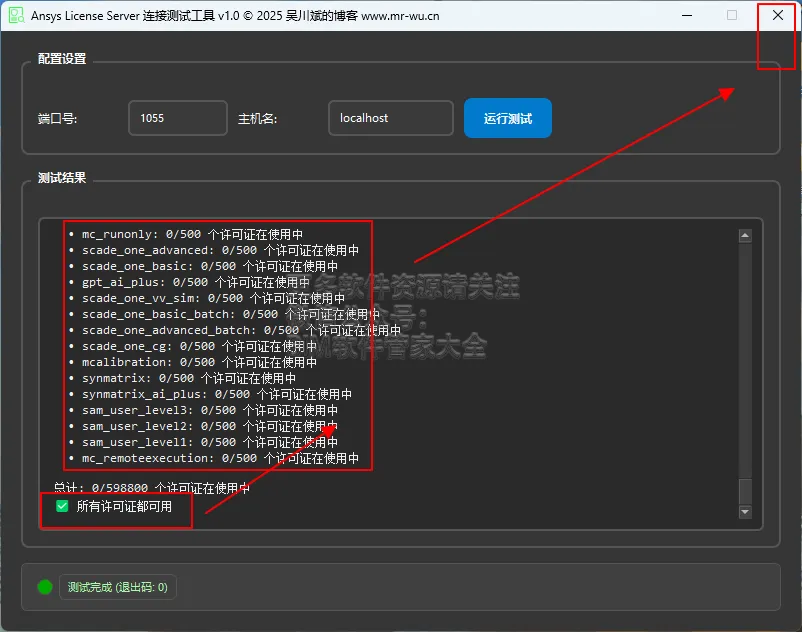The height and width of the screenshot is (632, 802).
Task: Select the scade_one_basic_batch result line
Action: point(225,314)
